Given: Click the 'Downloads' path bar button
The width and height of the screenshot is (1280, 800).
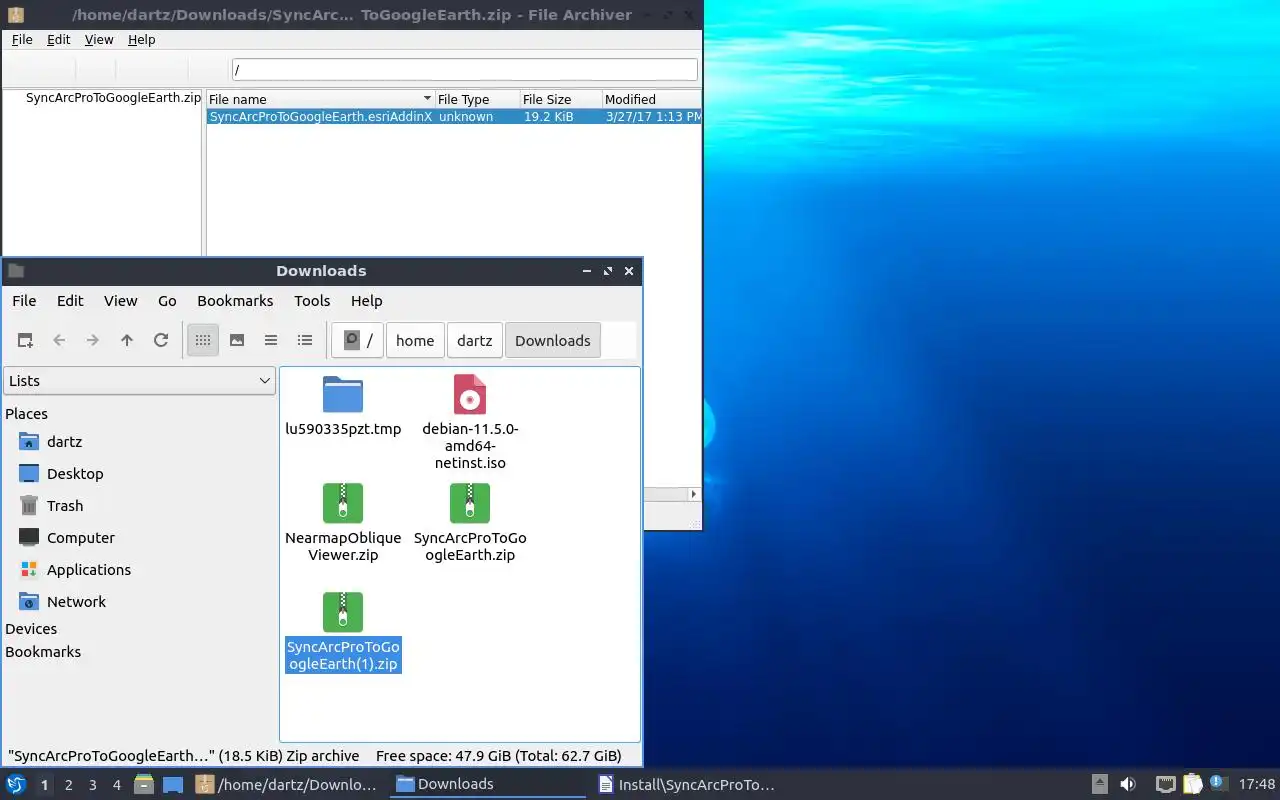Looking at the screenshot, I should tap(553, 340).
